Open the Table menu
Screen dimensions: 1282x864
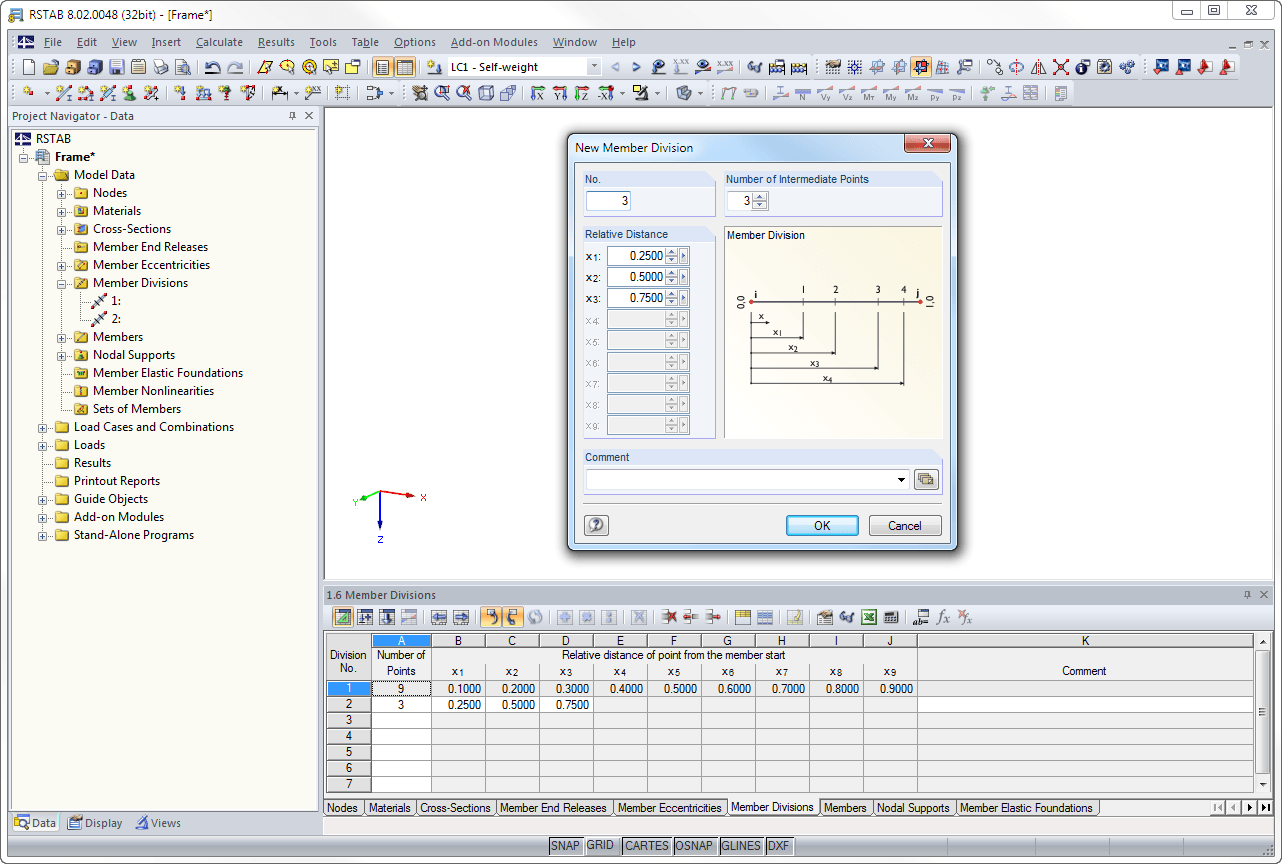pyautogui.click(x=364, y=42)
